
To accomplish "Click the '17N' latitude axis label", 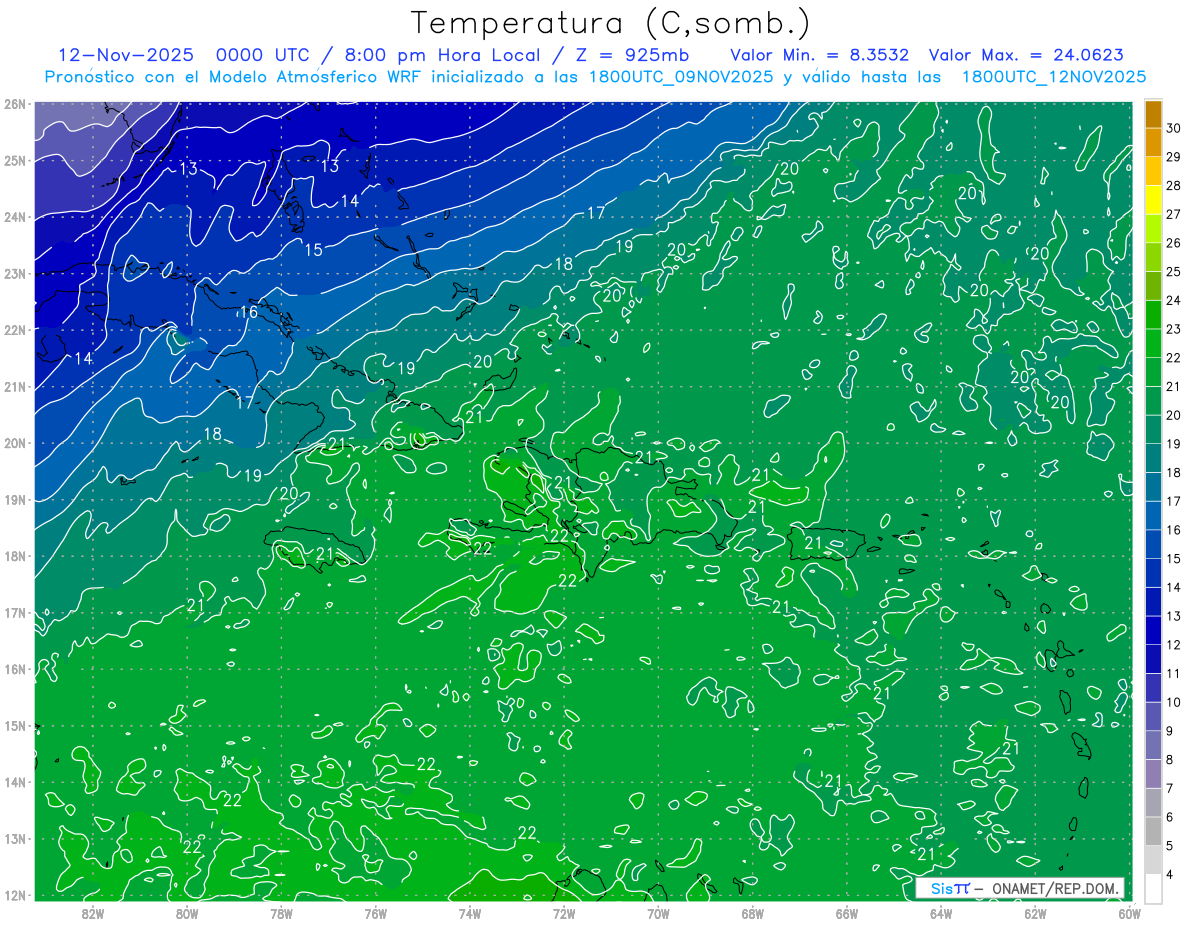I will click(16, 612).
